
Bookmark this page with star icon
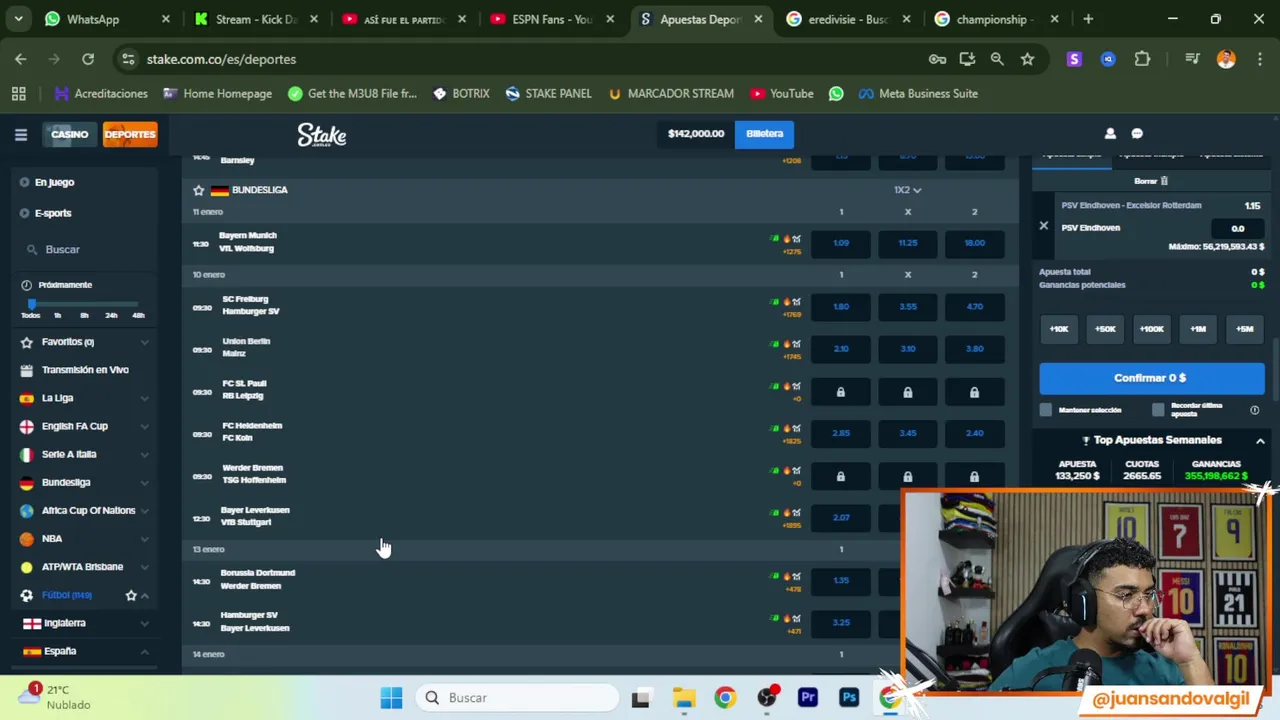[1027, 59]
